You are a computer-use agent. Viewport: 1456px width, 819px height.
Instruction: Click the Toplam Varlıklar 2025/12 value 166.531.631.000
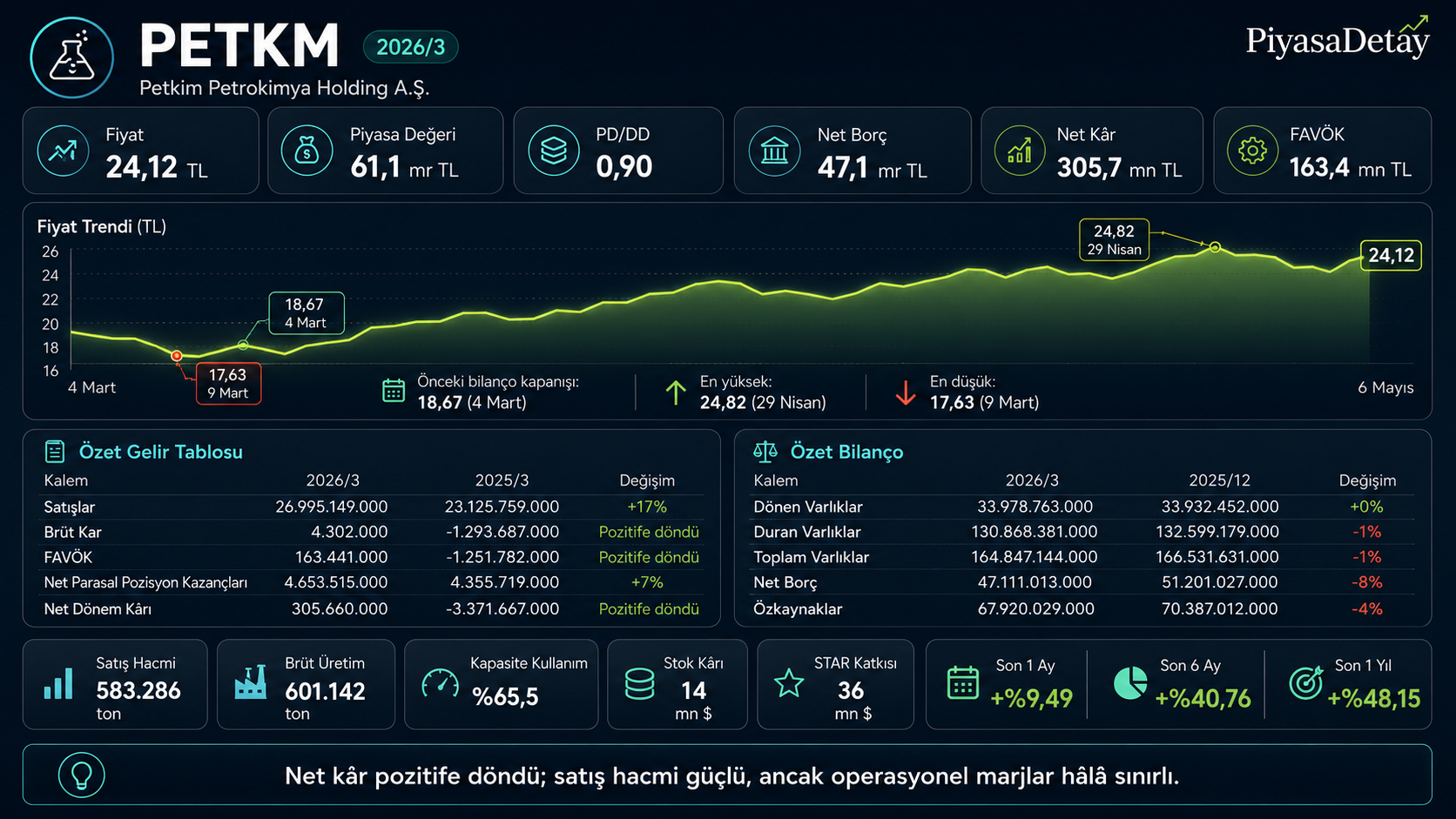[x=1217, y=557]
